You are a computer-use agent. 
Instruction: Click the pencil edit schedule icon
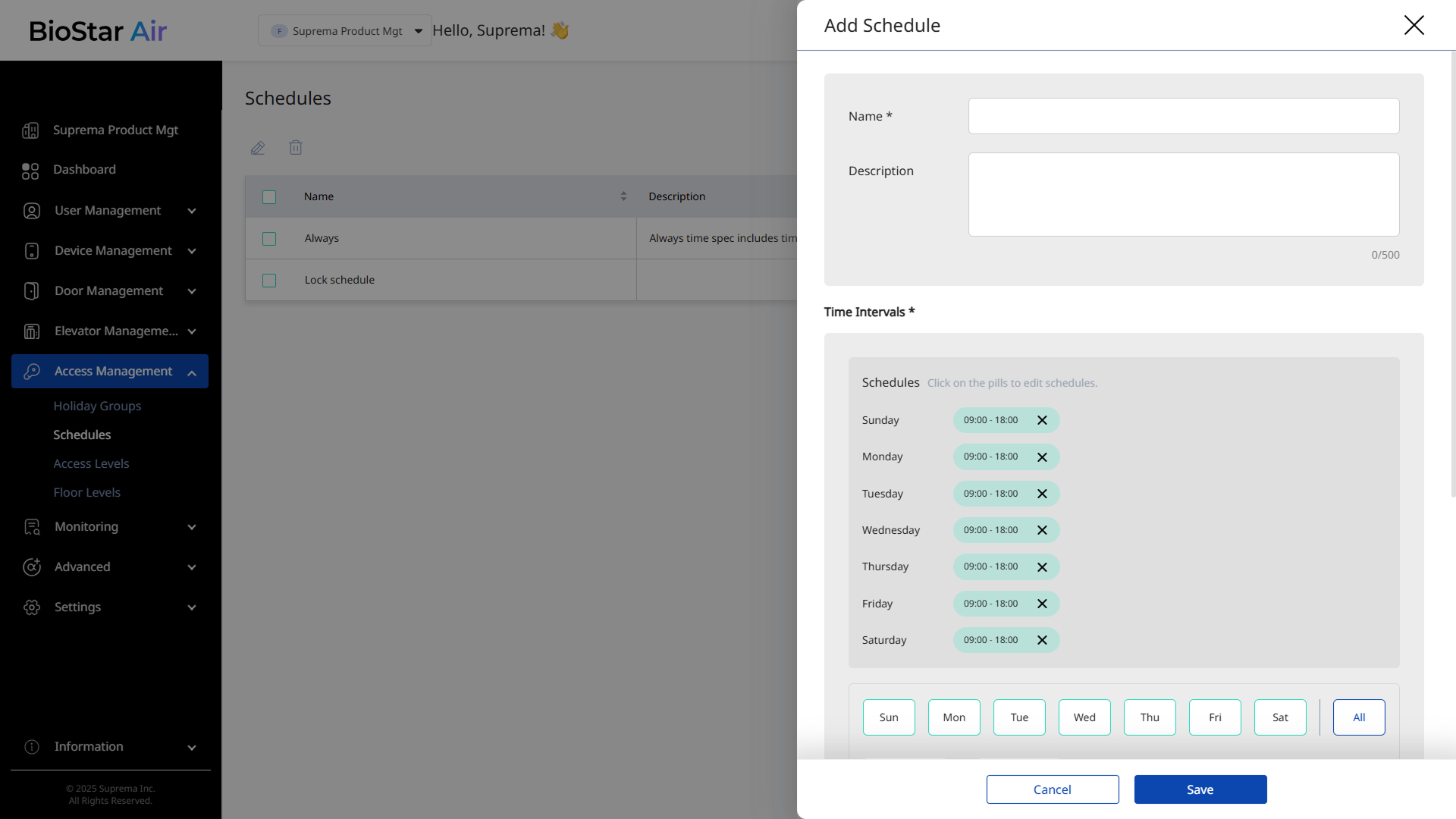pos(258,148)
